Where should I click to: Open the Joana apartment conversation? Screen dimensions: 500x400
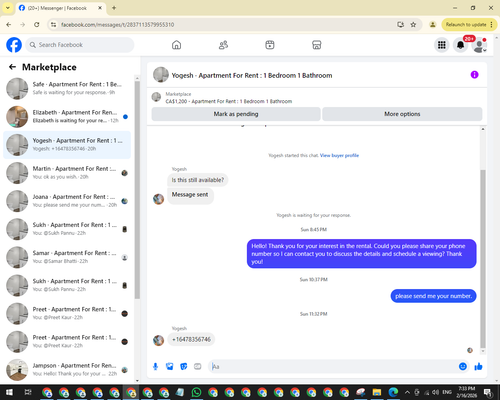click(67, 201)
